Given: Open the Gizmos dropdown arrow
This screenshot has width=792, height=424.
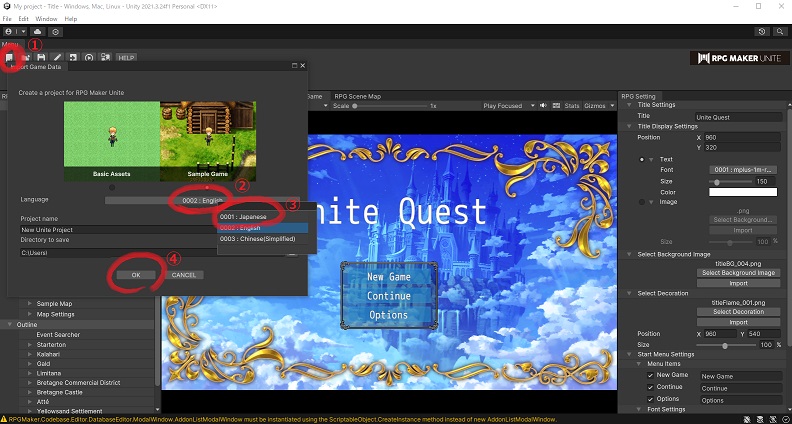Looking at the screenshot, I should tap(612, 106).
